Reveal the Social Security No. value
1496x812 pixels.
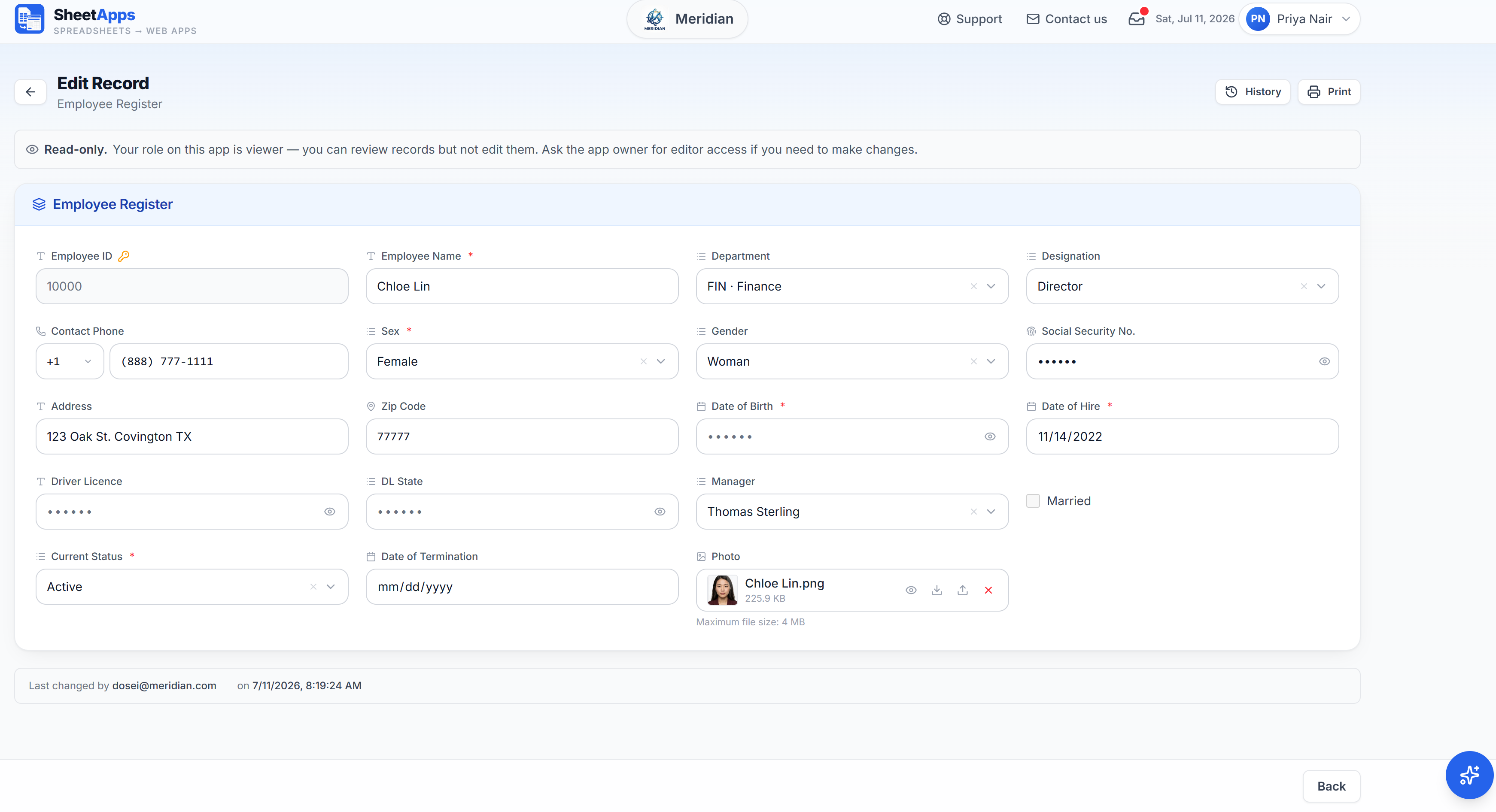coord(1324,361)
